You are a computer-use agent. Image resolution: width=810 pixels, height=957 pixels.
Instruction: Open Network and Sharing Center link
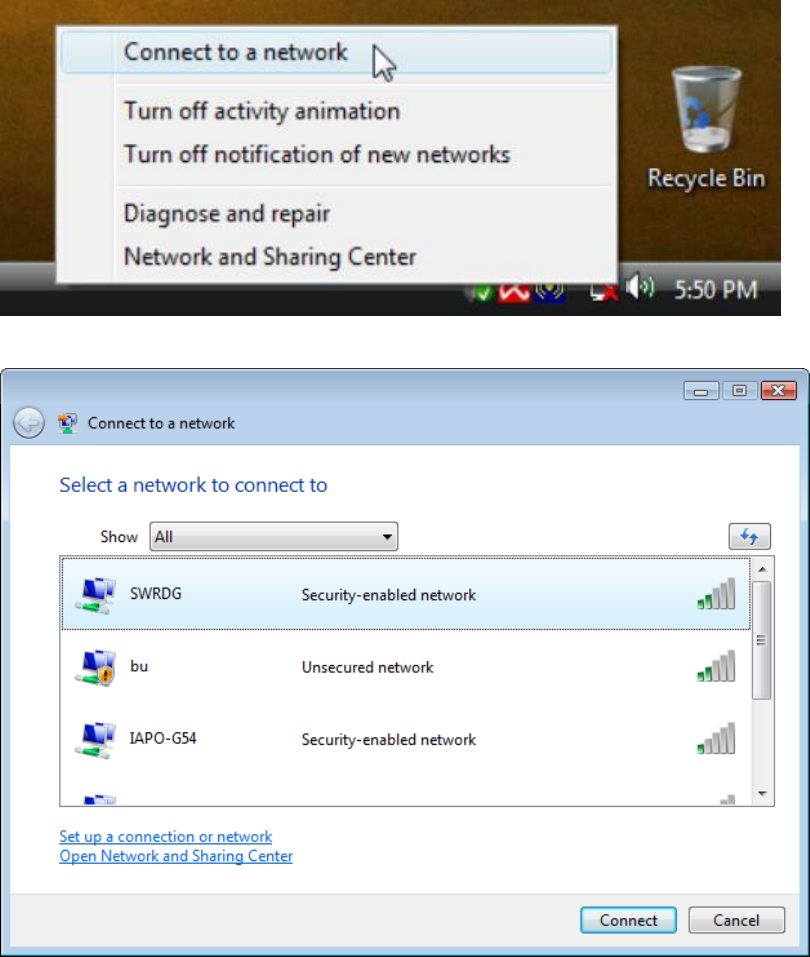[x=176, y=856]
